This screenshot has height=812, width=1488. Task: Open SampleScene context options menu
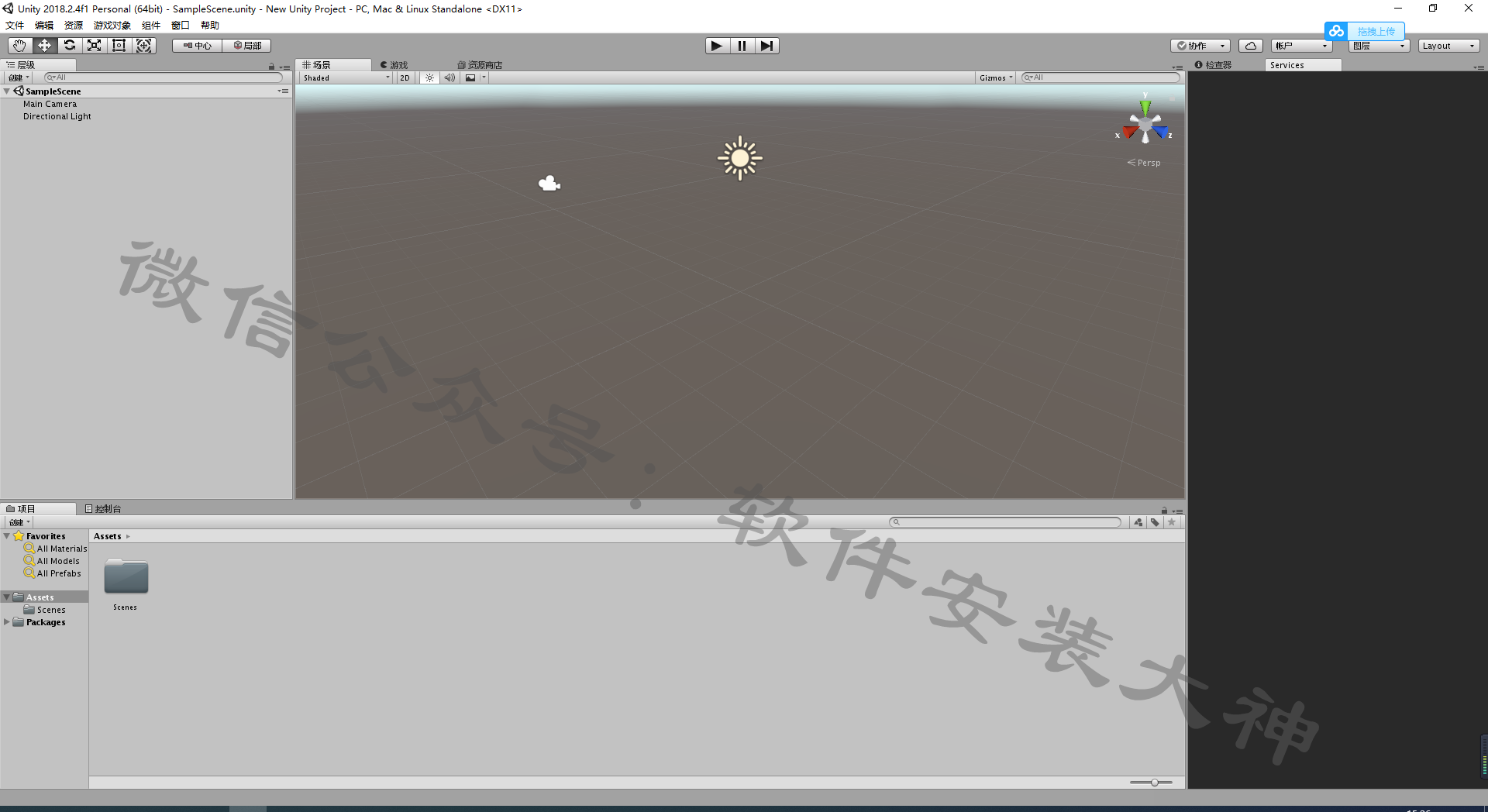coord(284,91)
